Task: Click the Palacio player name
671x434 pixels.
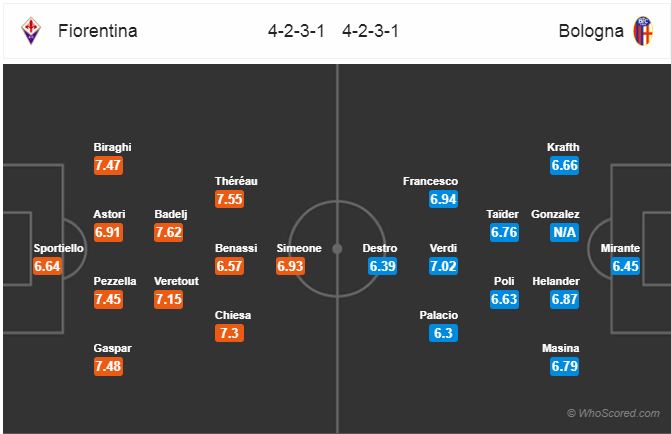Action: tap(439, 315)
